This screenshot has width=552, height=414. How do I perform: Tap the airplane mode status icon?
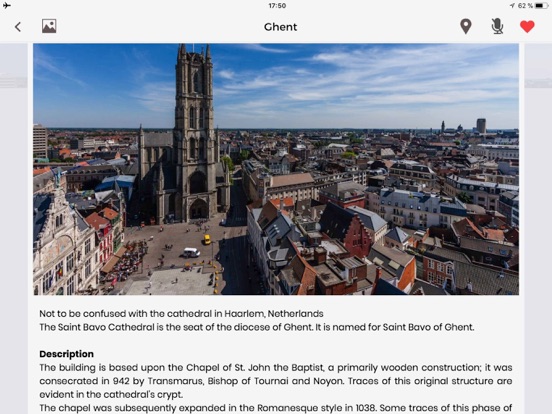[7, 5]
